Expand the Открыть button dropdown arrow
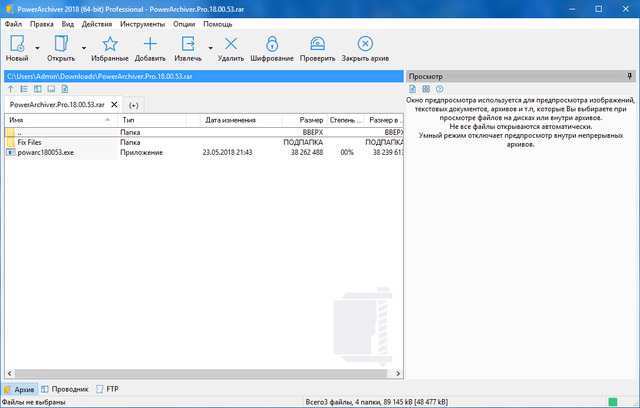The width and height of the screenshot is (640, 408). (x=83, y=47)
